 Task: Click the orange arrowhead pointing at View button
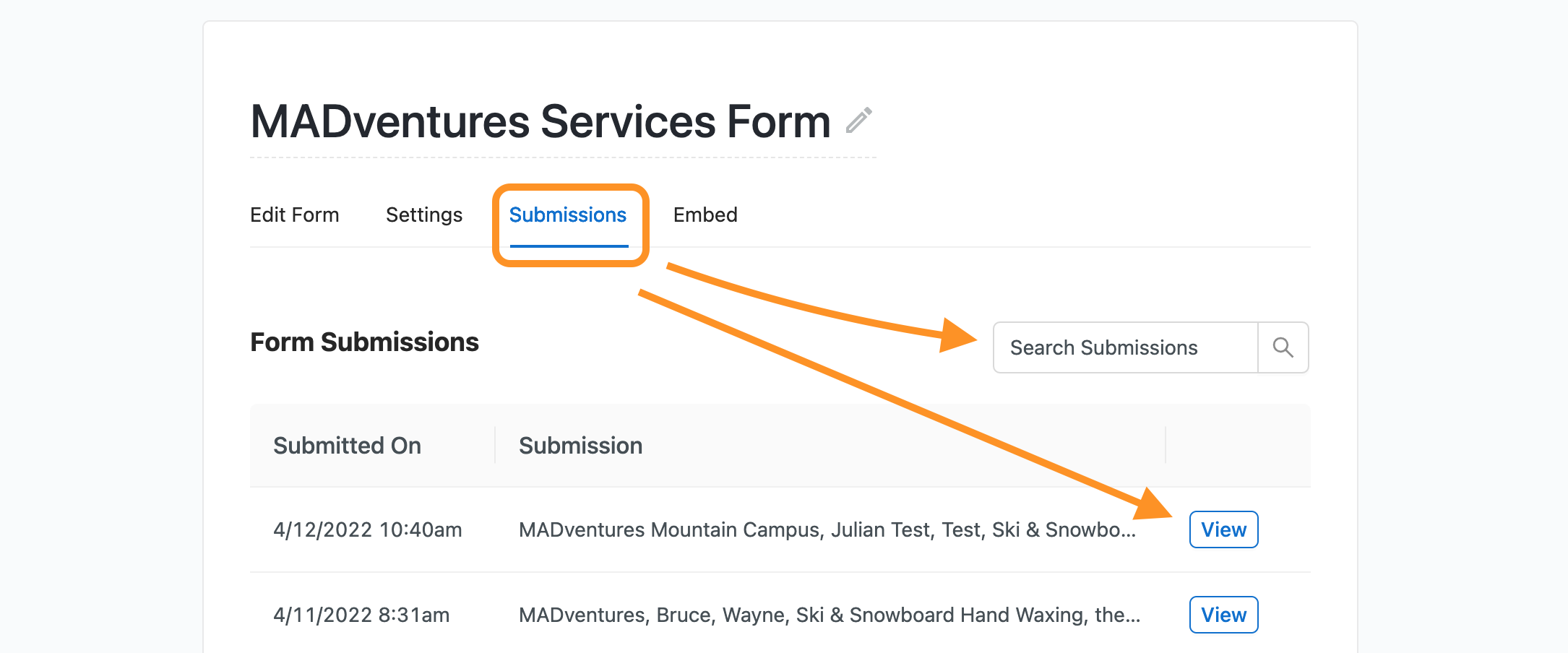tap(1153, 504)
